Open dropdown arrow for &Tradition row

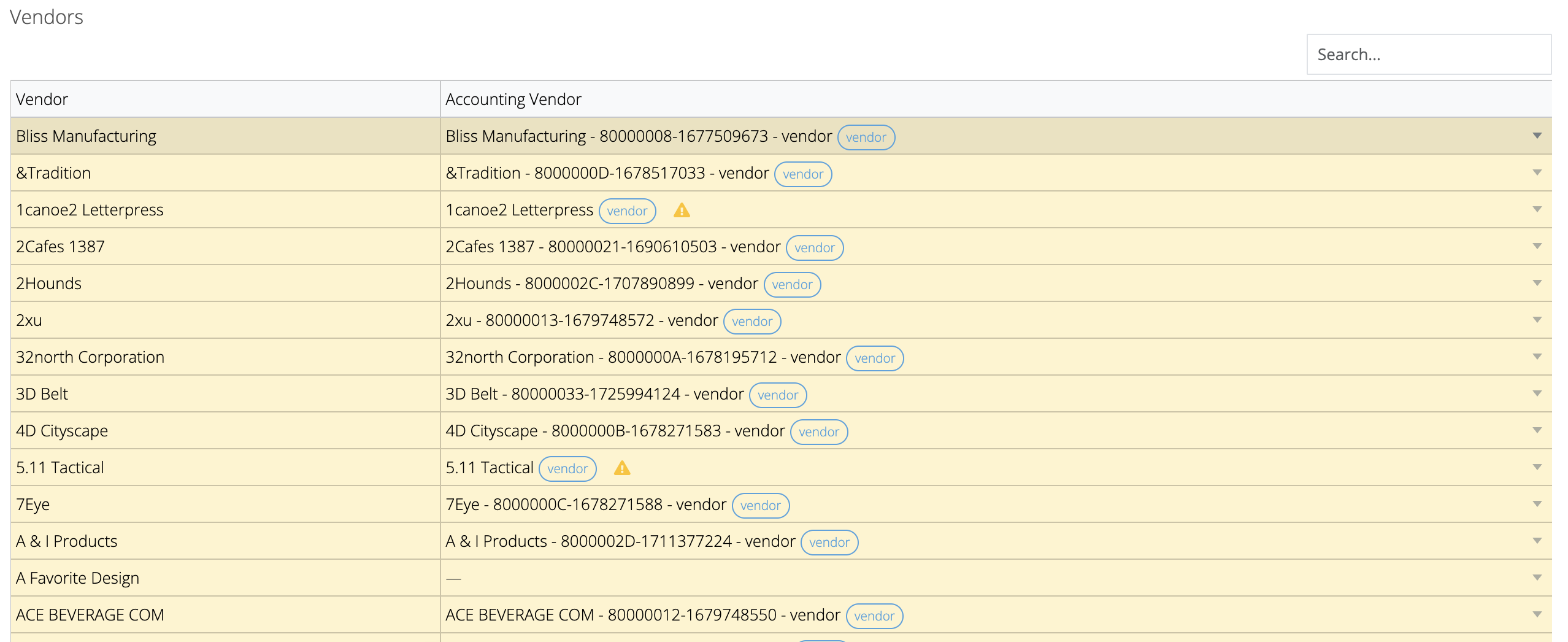tap(1537, 172)
